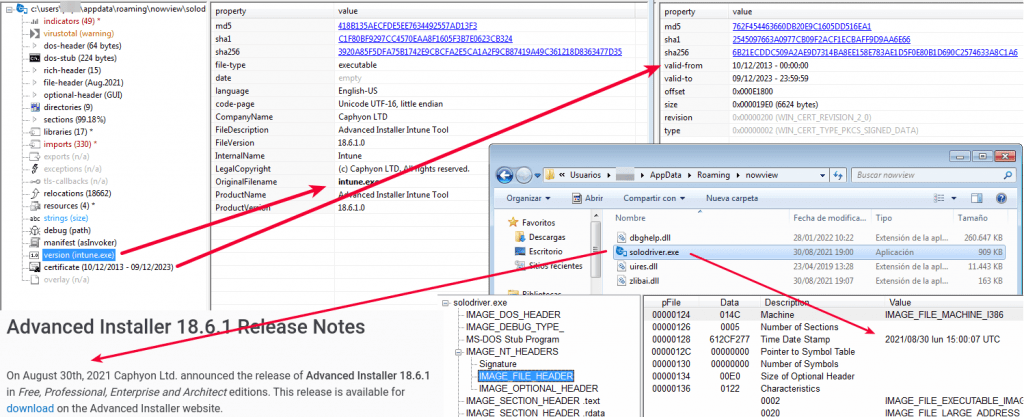Click the Explorer help icon

click(1000, 198)
